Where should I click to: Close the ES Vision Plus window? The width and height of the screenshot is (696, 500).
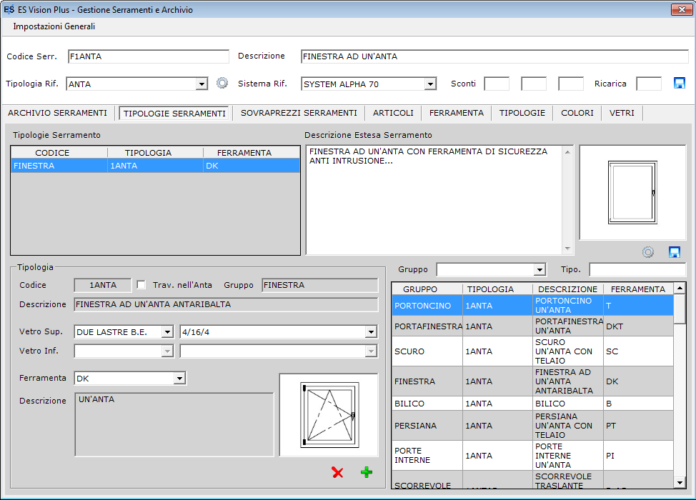click(x=681, y=9)
